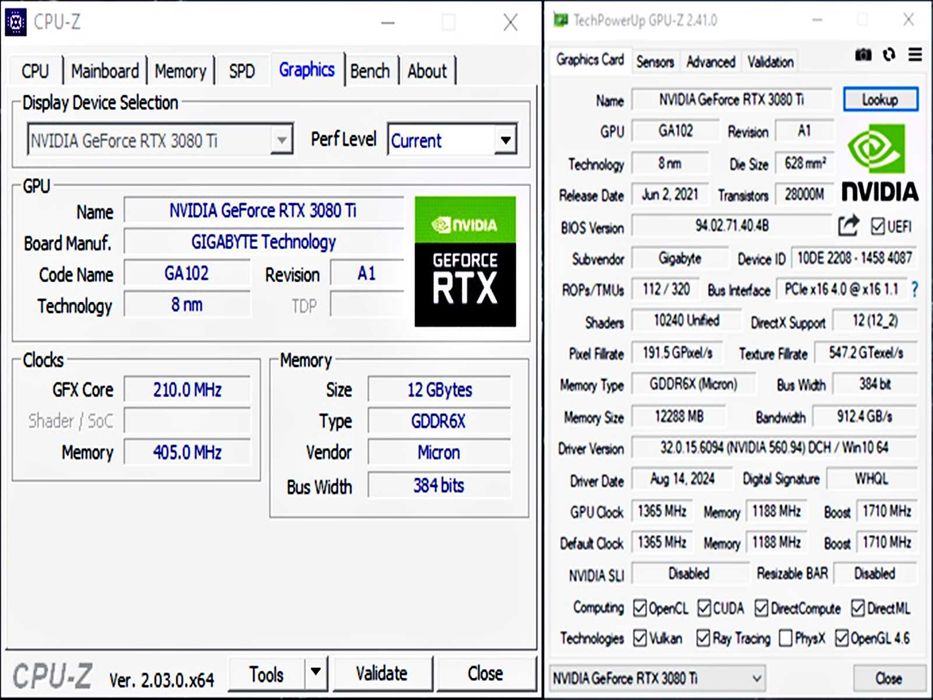The image size is (933, 700).
Task: Open the About tab in CPU-Z
Action: [x=427, y=71]
